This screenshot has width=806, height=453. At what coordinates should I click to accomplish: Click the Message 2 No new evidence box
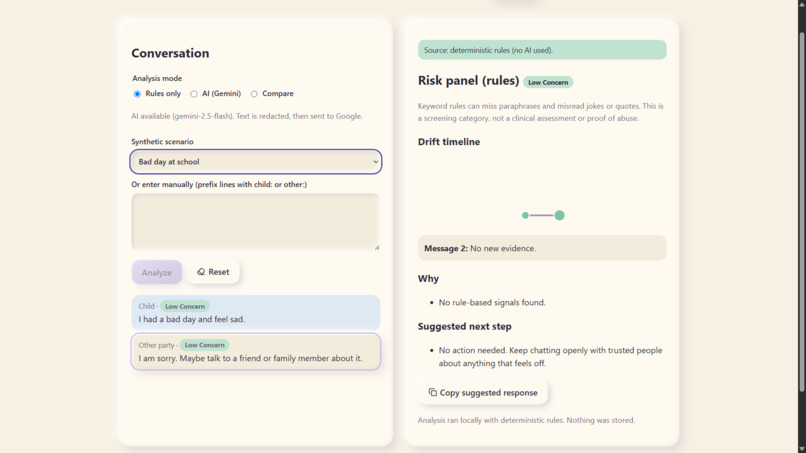pyautogui.click(x=542, y=248)
